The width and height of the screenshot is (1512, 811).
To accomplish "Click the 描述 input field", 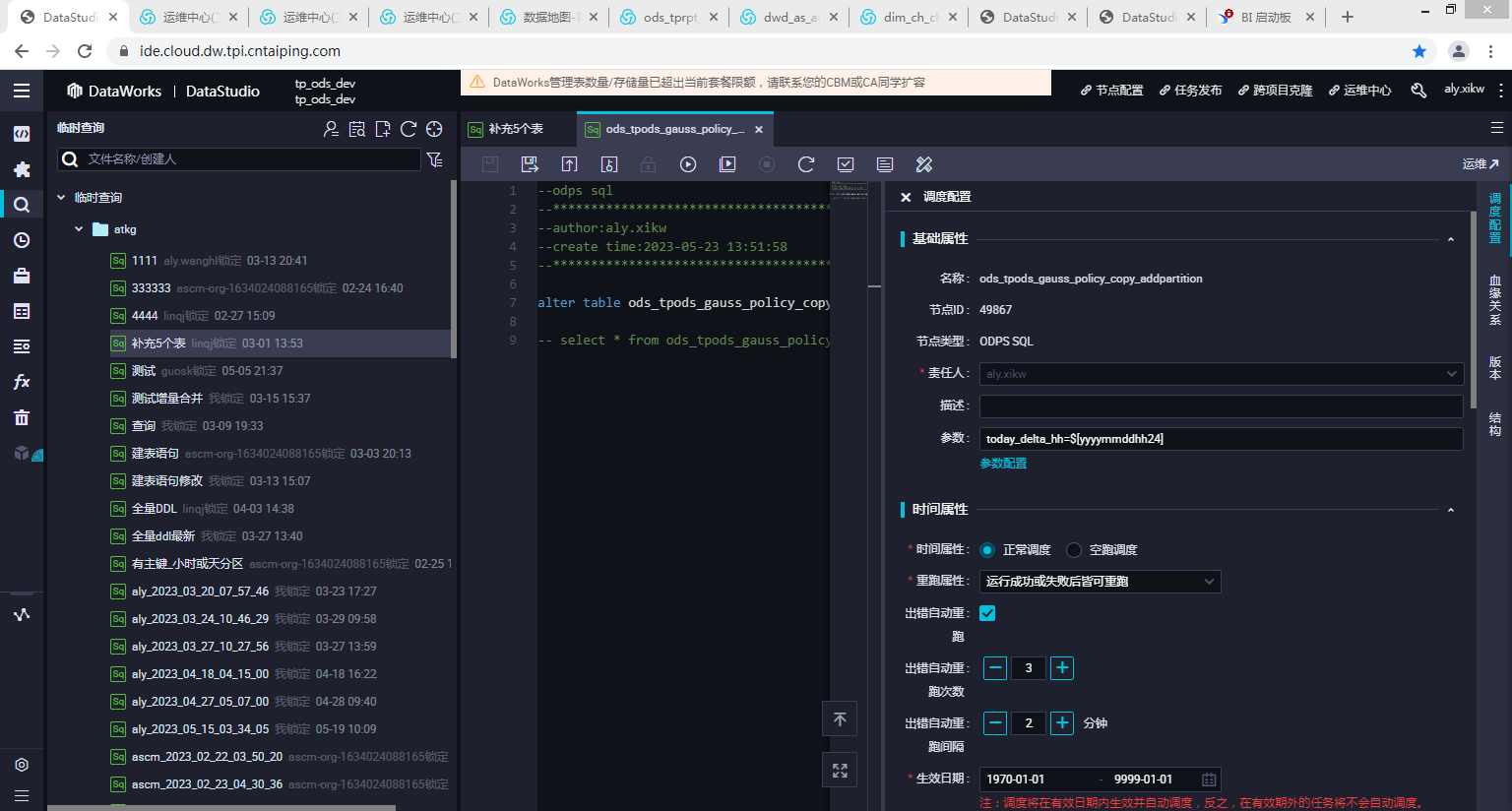I will click(x=1221, y=405).
